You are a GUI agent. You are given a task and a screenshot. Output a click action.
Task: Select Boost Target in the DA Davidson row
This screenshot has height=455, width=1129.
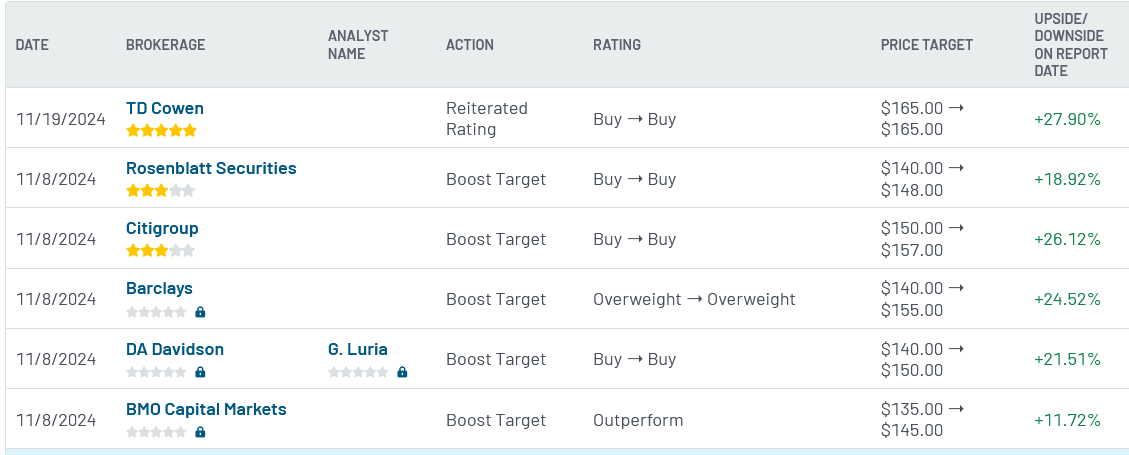[496, 359]
